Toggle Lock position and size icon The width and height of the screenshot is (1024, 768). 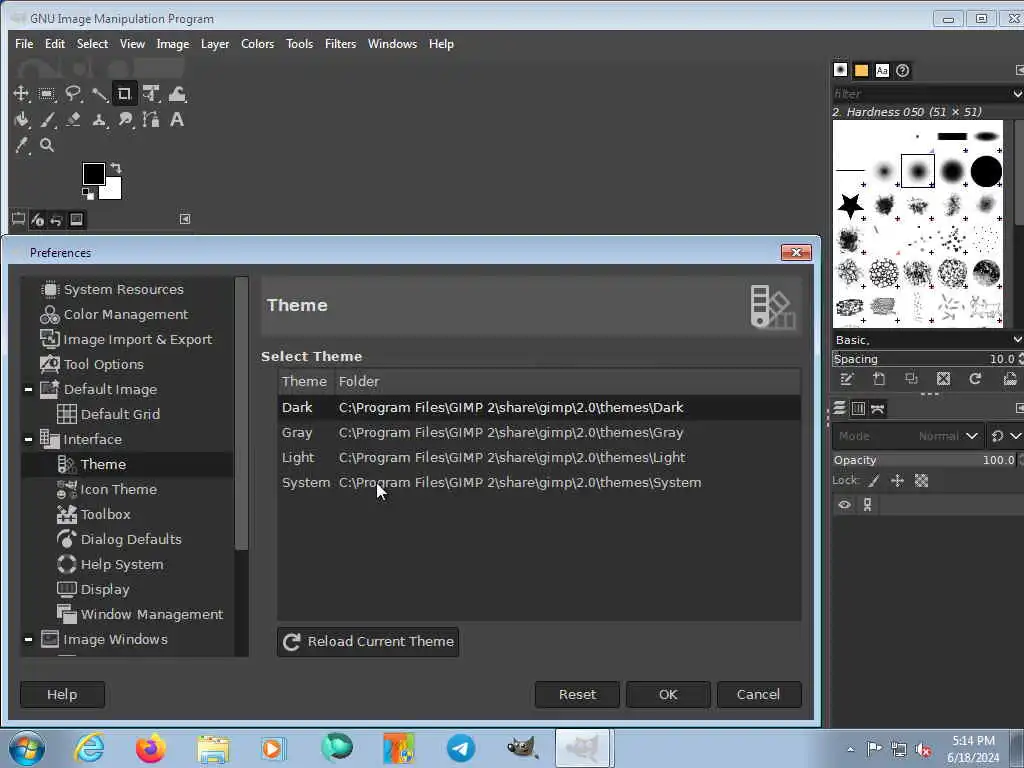coord(897,481)
